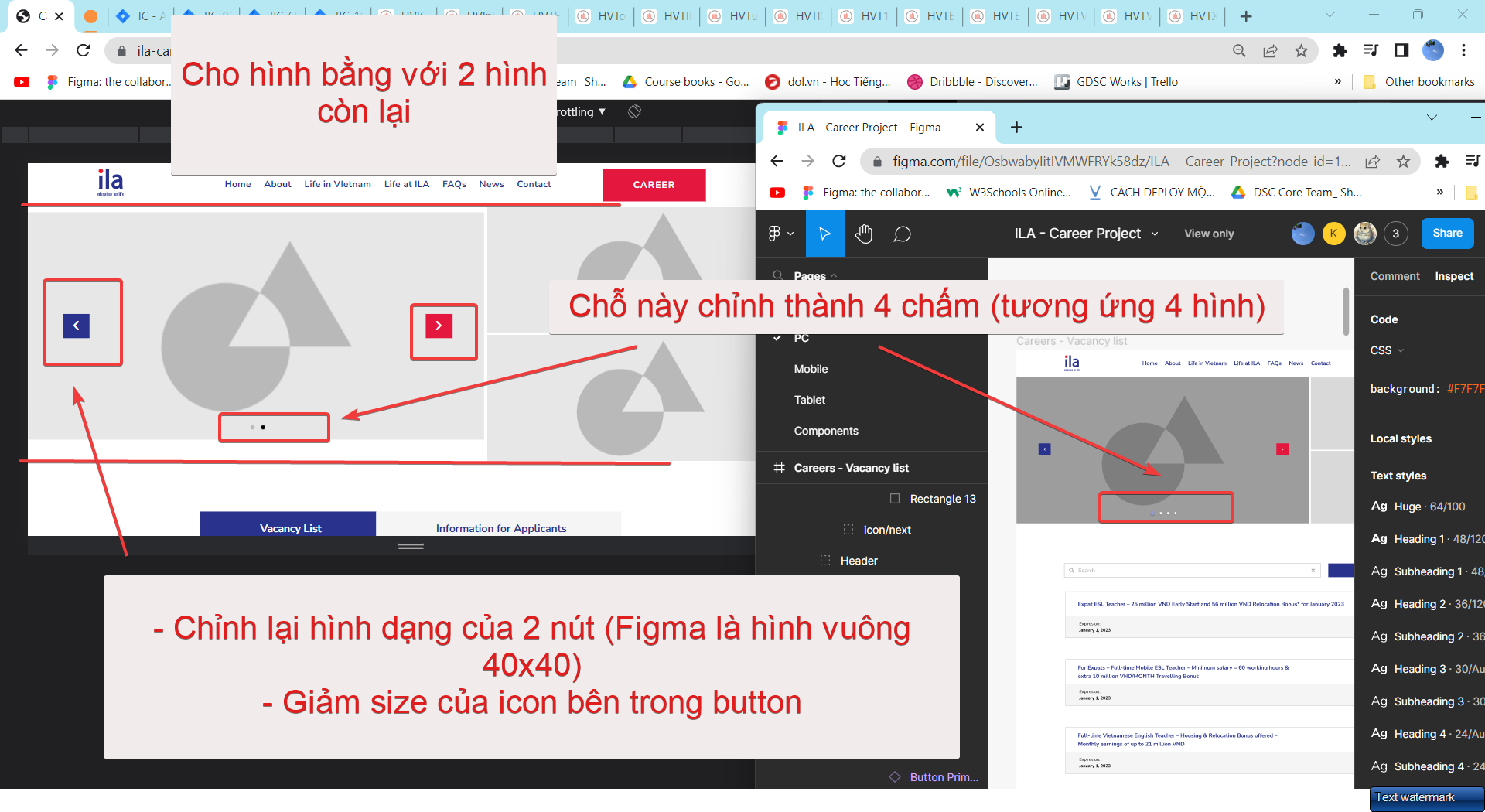Image resolution: width=1485 pixels, height=812 pixels.
Task: Switch to the Comment tab in Figma
Action: click(x=1395, y=276)
